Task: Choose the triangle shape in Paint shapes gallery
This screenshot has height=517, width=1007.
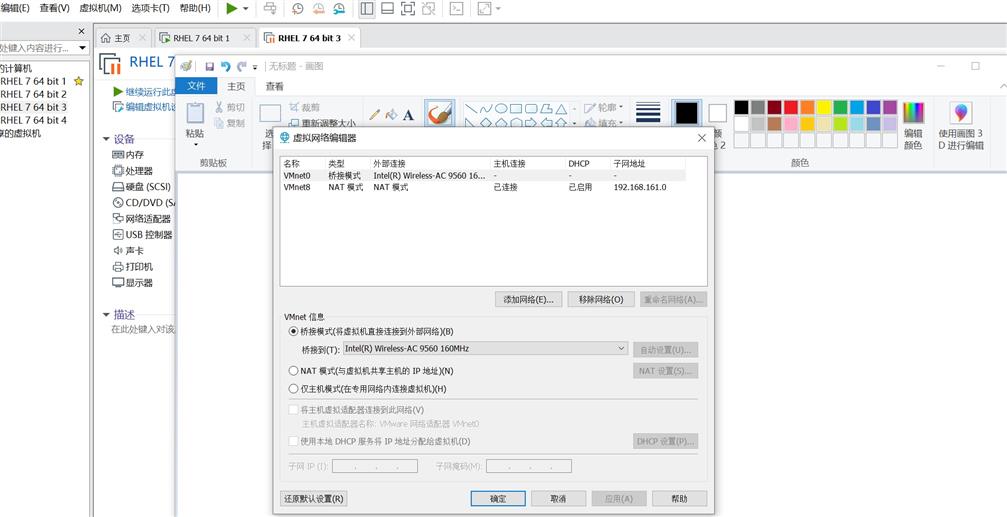Action: tap(561, 109)
